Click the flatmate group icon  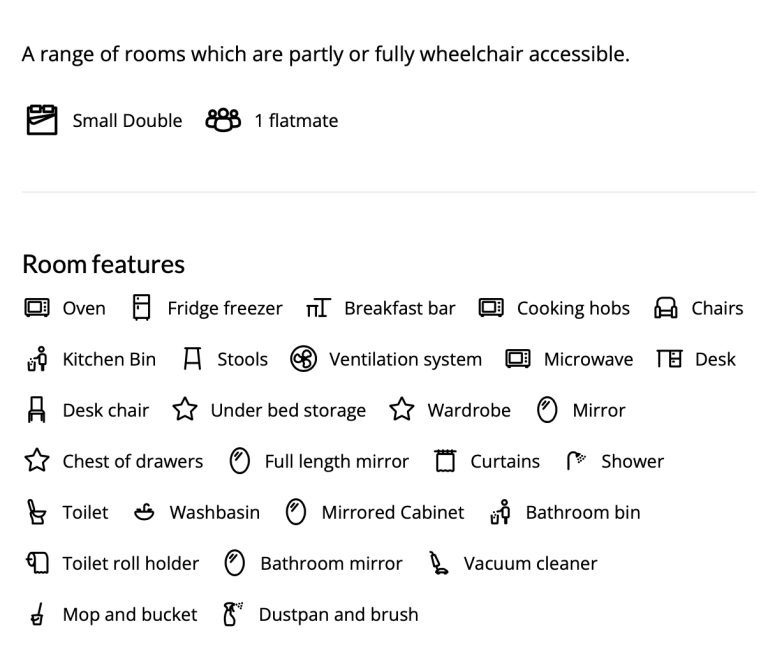223,120
